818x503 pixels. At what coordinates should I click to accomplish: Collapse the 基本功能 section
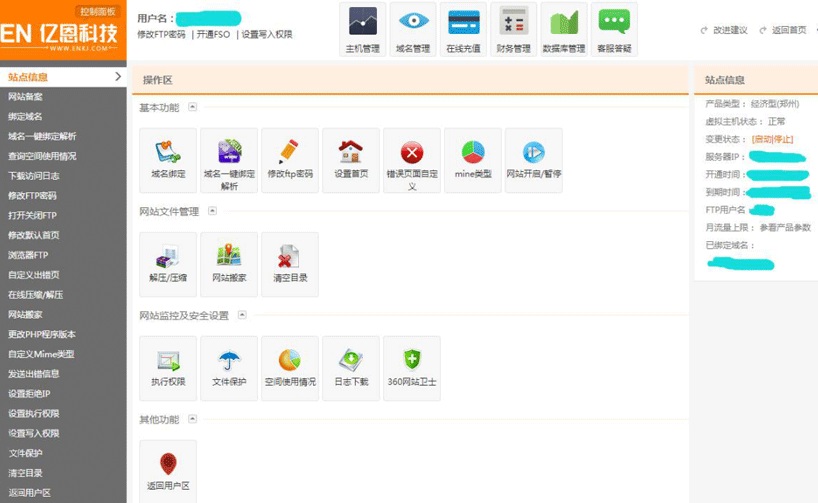[192, 107]
